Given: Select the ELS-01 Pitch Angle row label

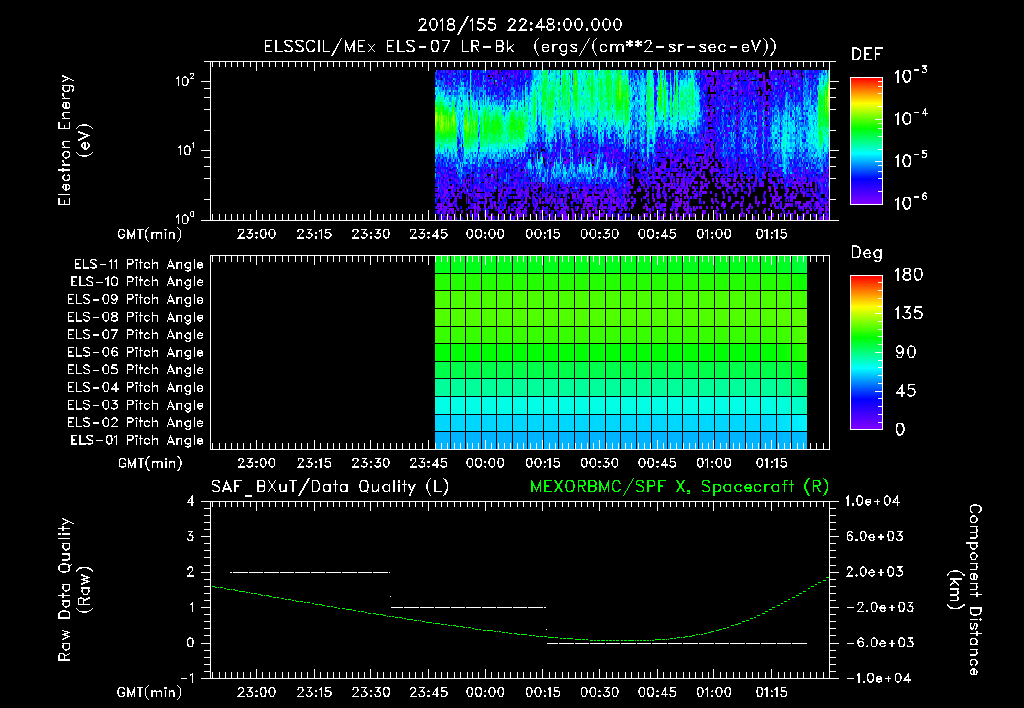Looking at the screenshot, I should click(x=137, y=440).
